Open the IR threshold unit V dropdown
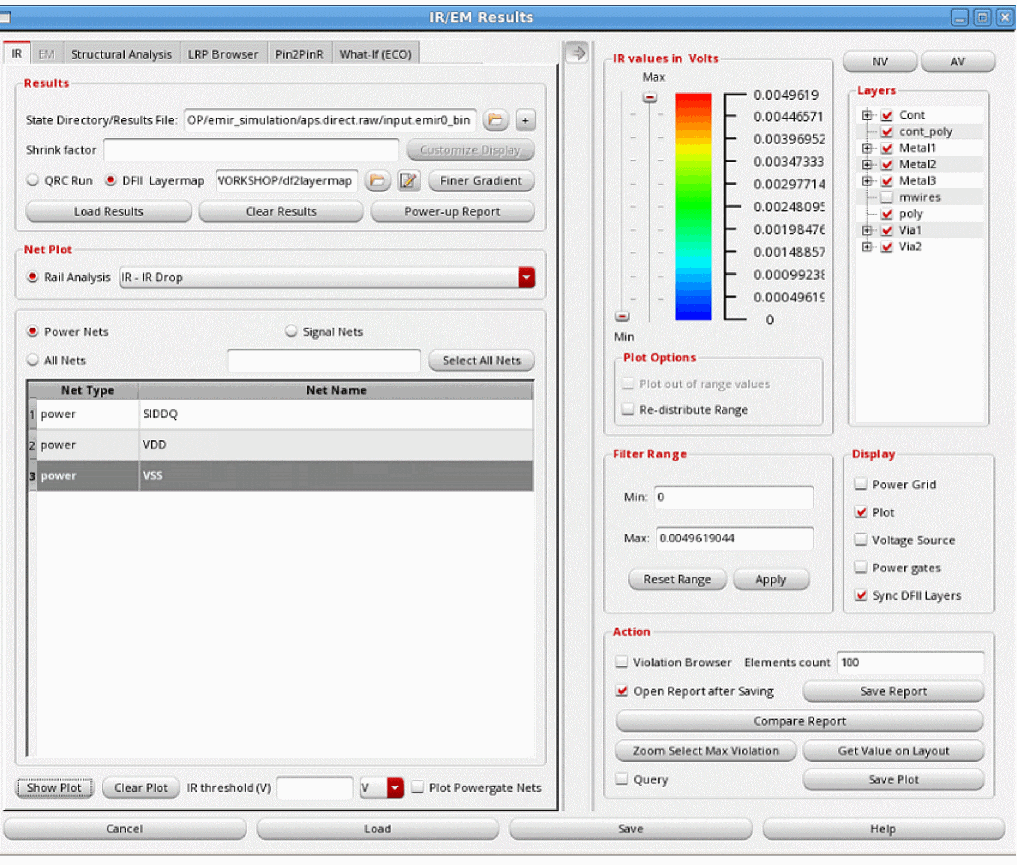This screenshot has width=1017, height=865. (x=395, y=788)
